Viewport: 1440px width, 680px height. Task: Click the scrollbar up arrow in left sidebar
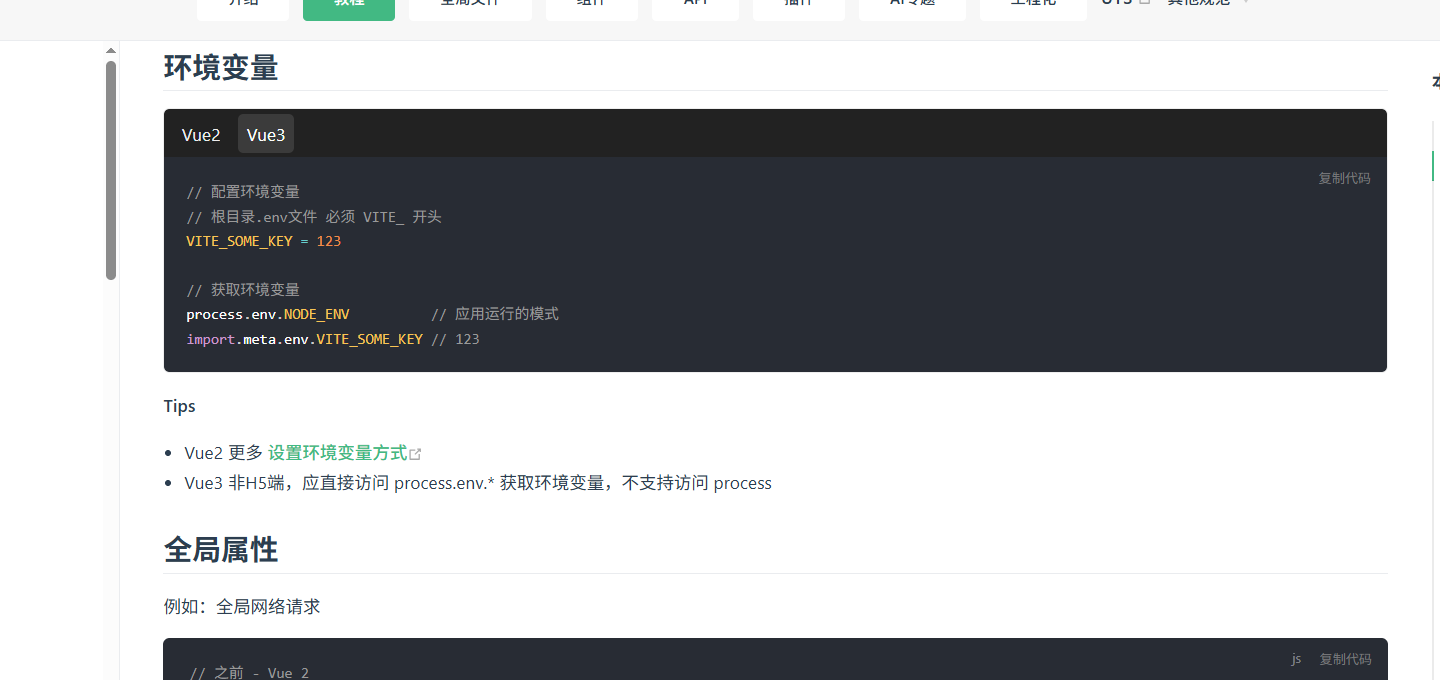(111, 51)
